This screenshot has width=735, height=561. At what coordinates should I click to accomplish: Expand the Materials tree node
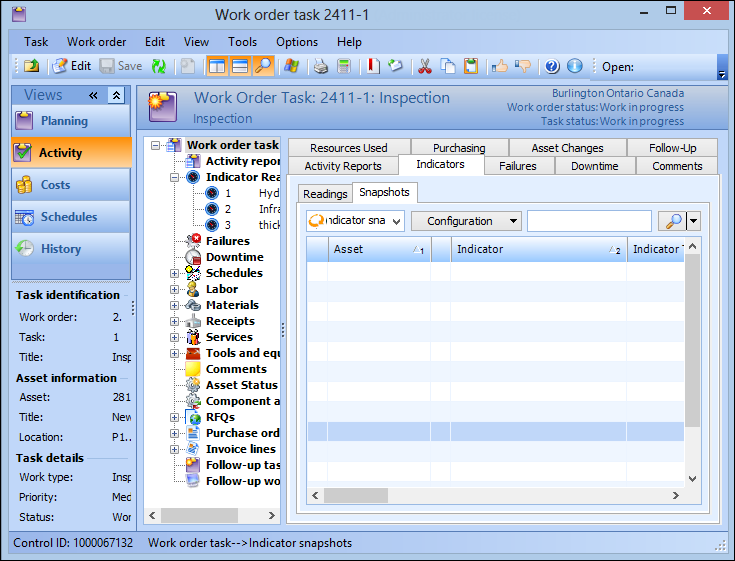click(175, 305)
